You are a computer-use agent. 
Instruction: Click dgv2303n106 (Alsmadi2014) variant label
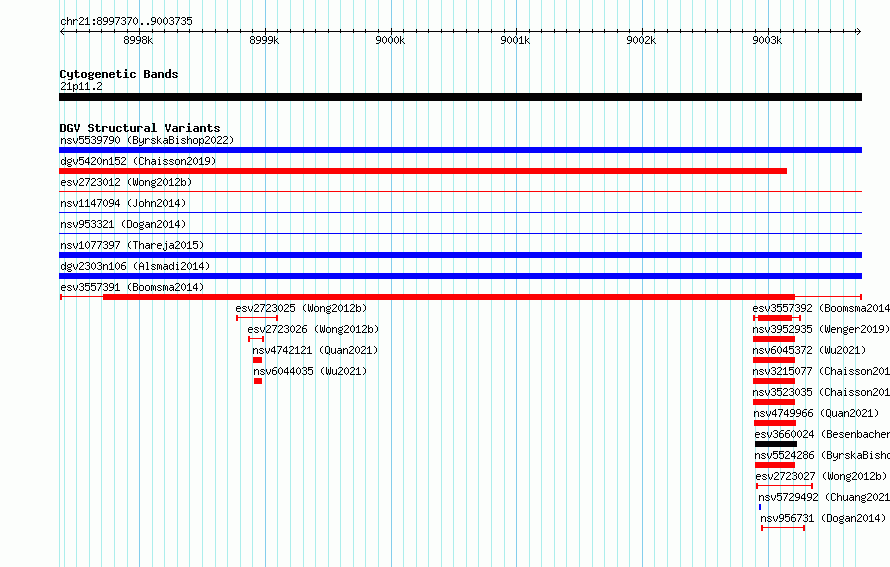[135, 266]
